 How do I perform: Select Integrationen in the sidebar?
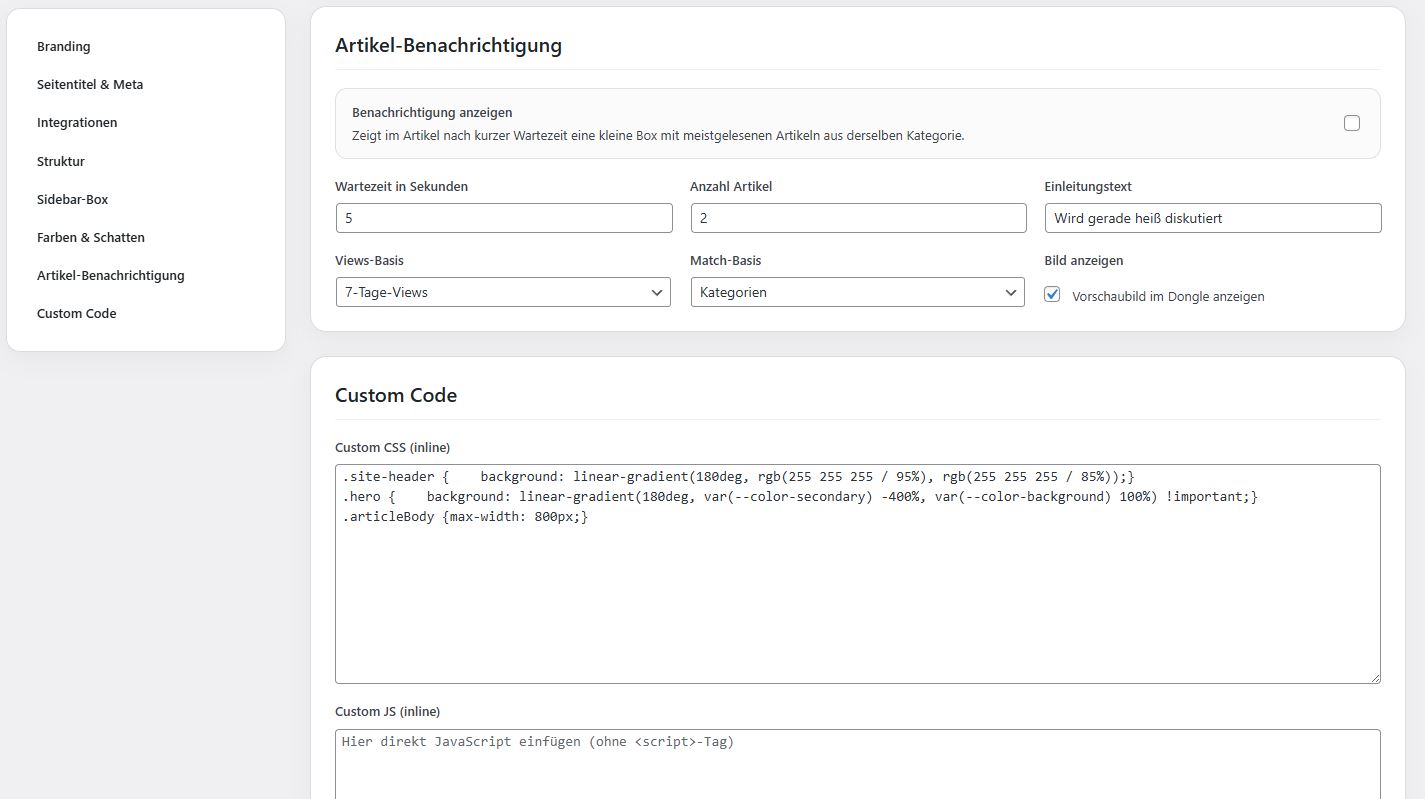(77, 123)
